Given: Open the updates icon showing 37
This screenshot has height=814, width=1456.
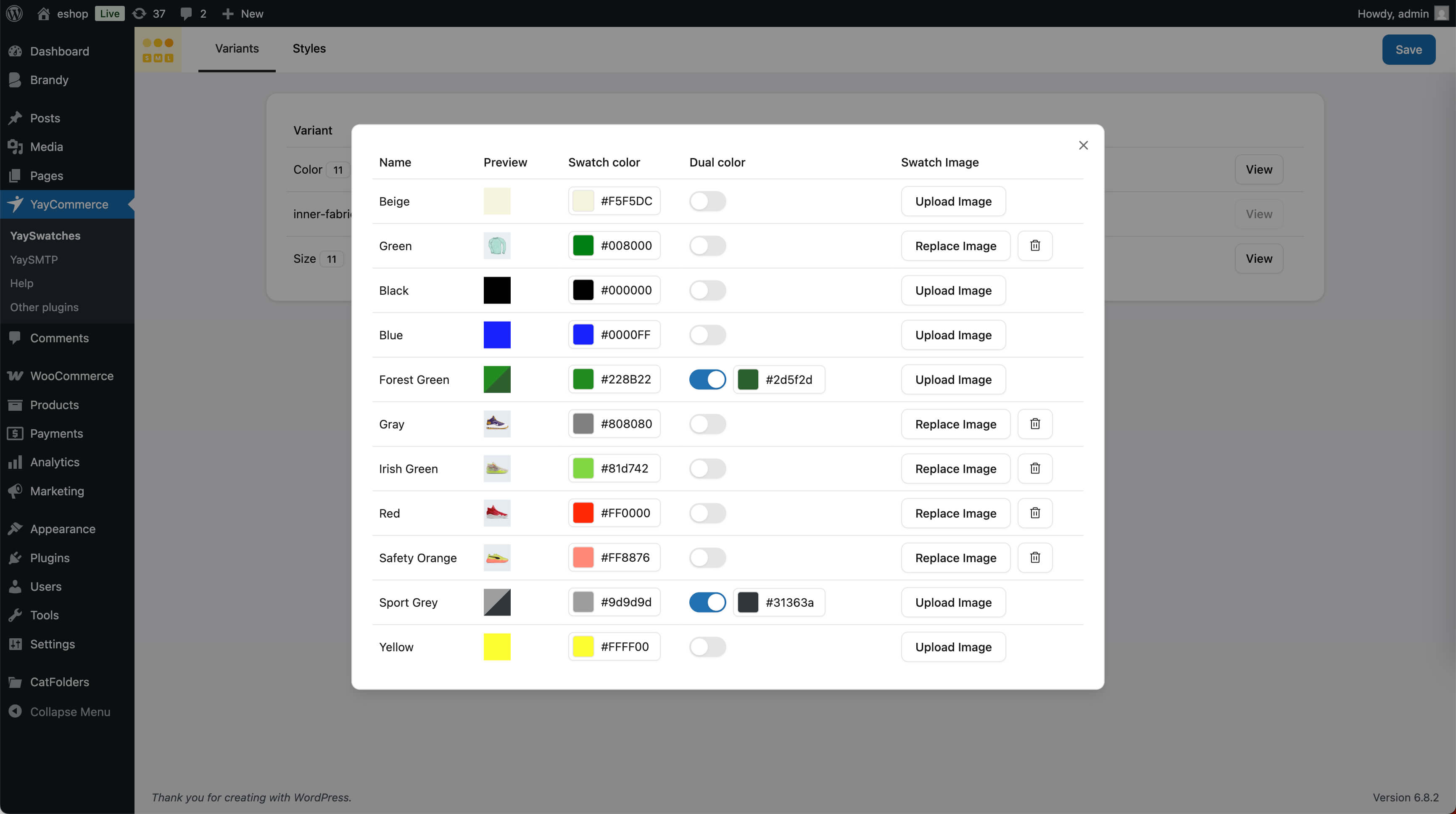Looking at the screenshot, I should (x=149, y=13).
